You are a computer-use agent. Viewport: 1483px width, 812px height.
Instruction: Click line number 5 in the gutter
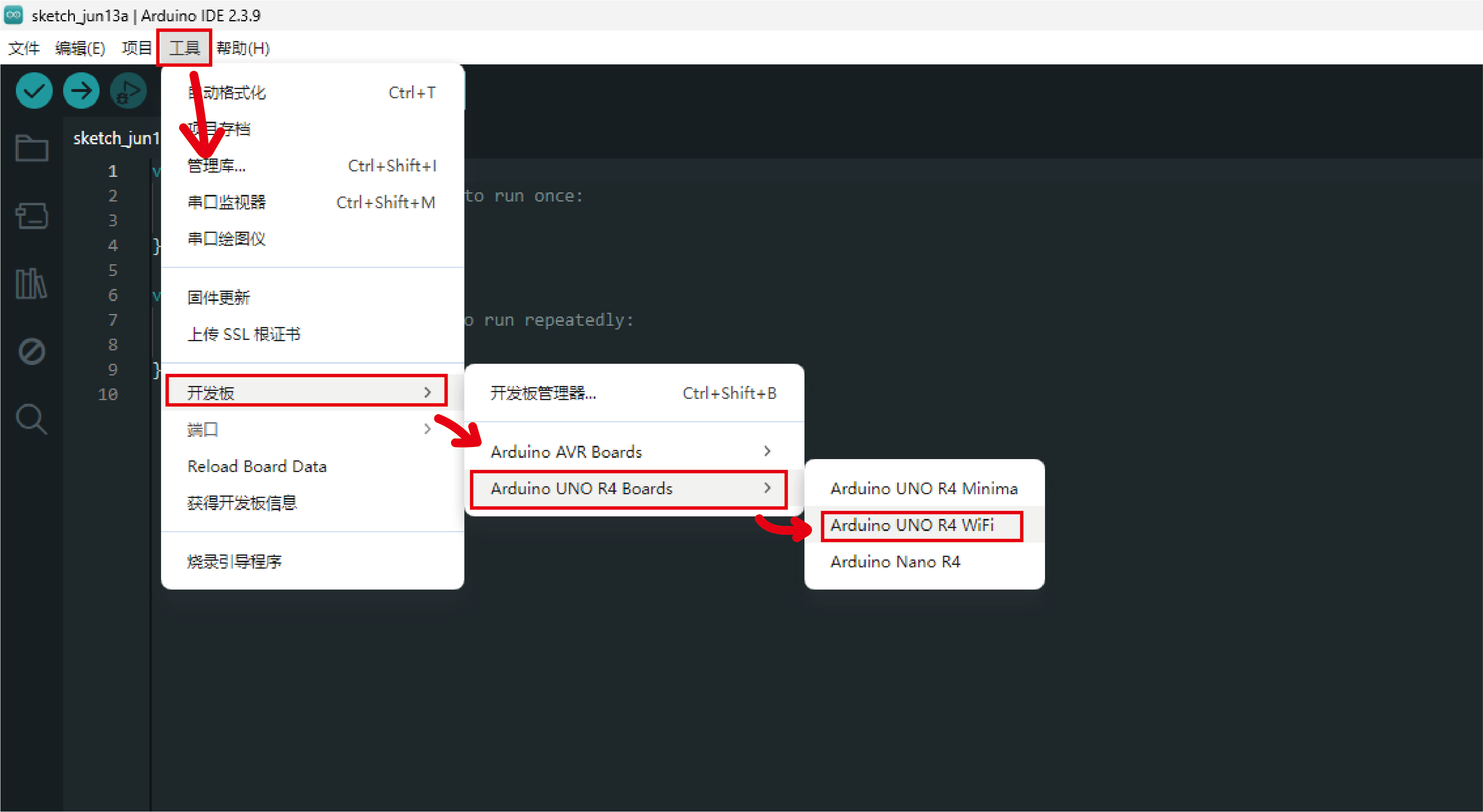coord(113,271)
